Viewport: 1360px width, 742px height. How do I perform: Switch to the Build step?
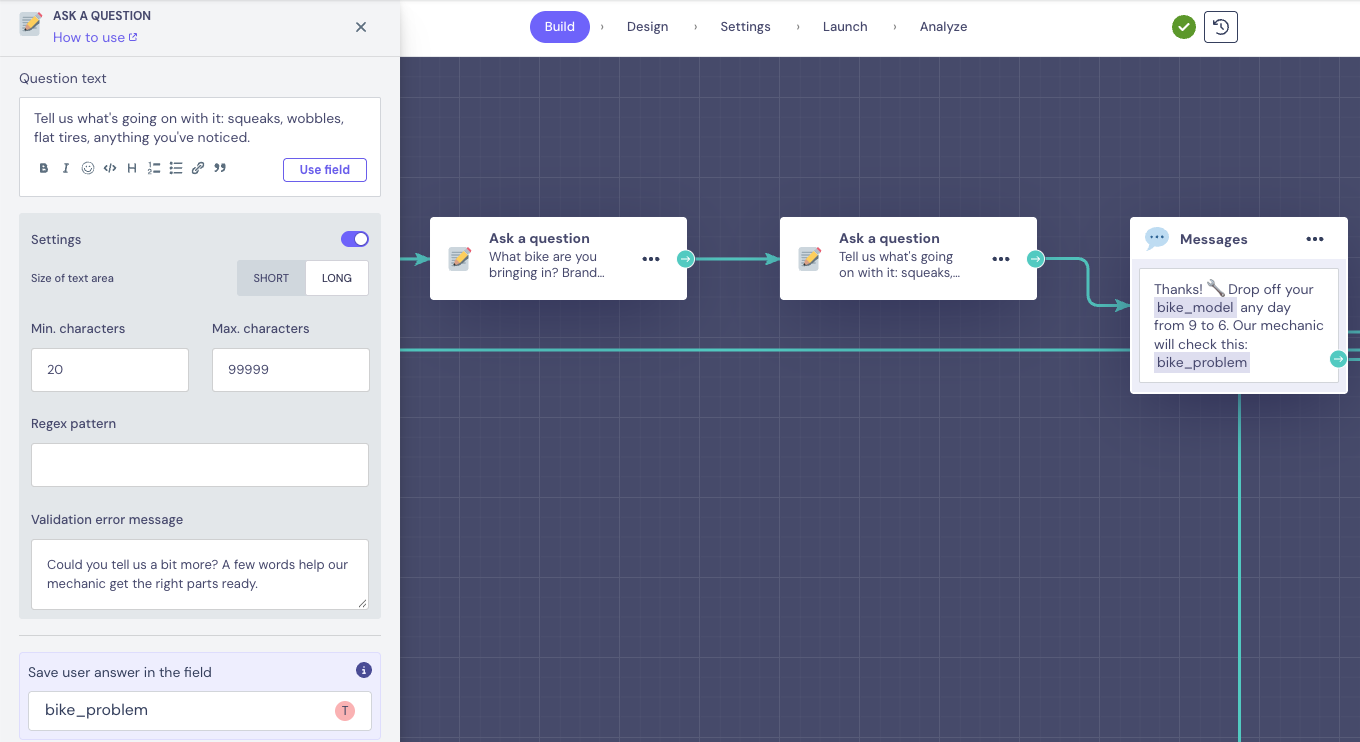[560, 27]
